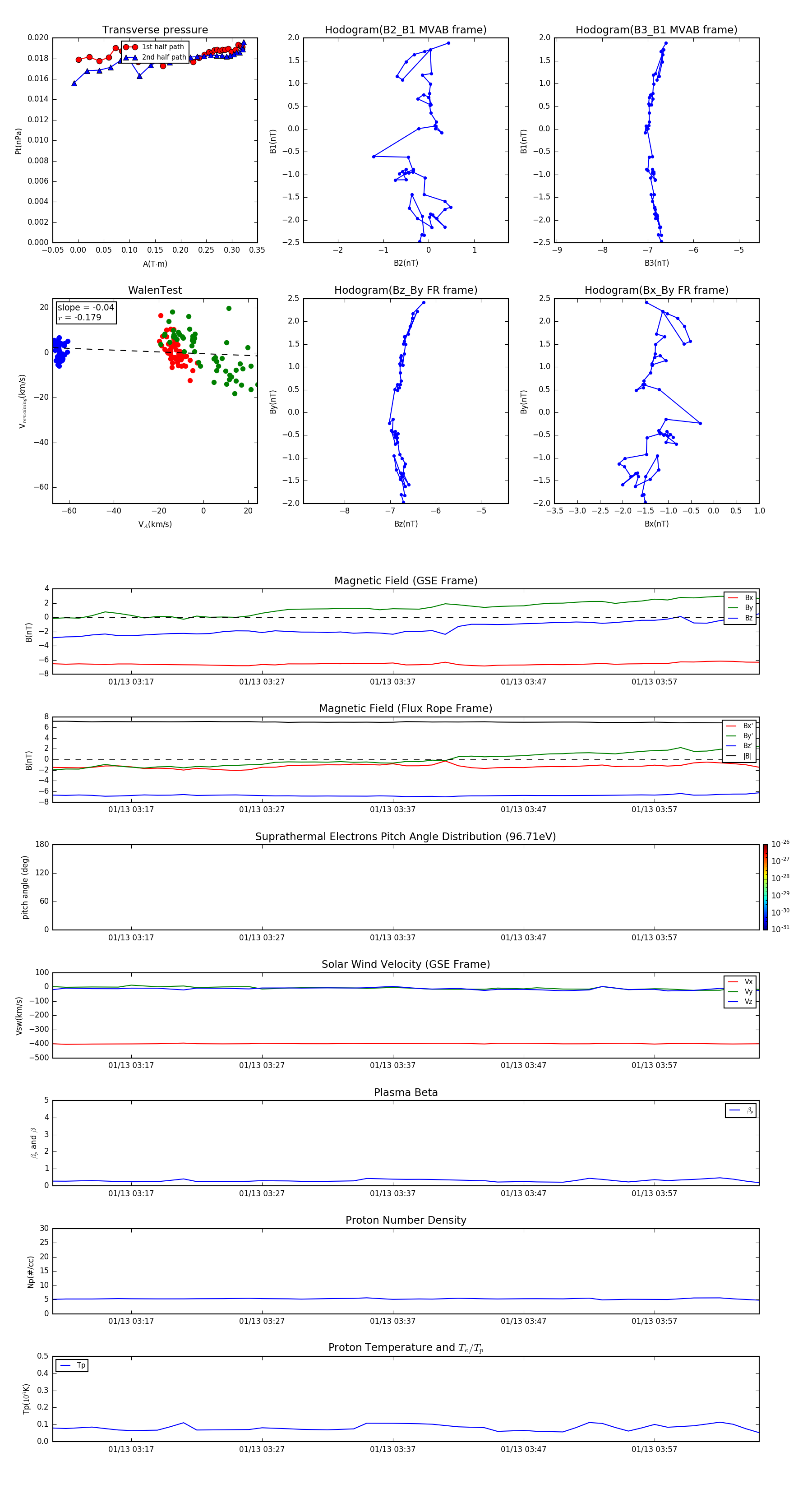Click the "slope = -0.04" annotation

(86, 308)
